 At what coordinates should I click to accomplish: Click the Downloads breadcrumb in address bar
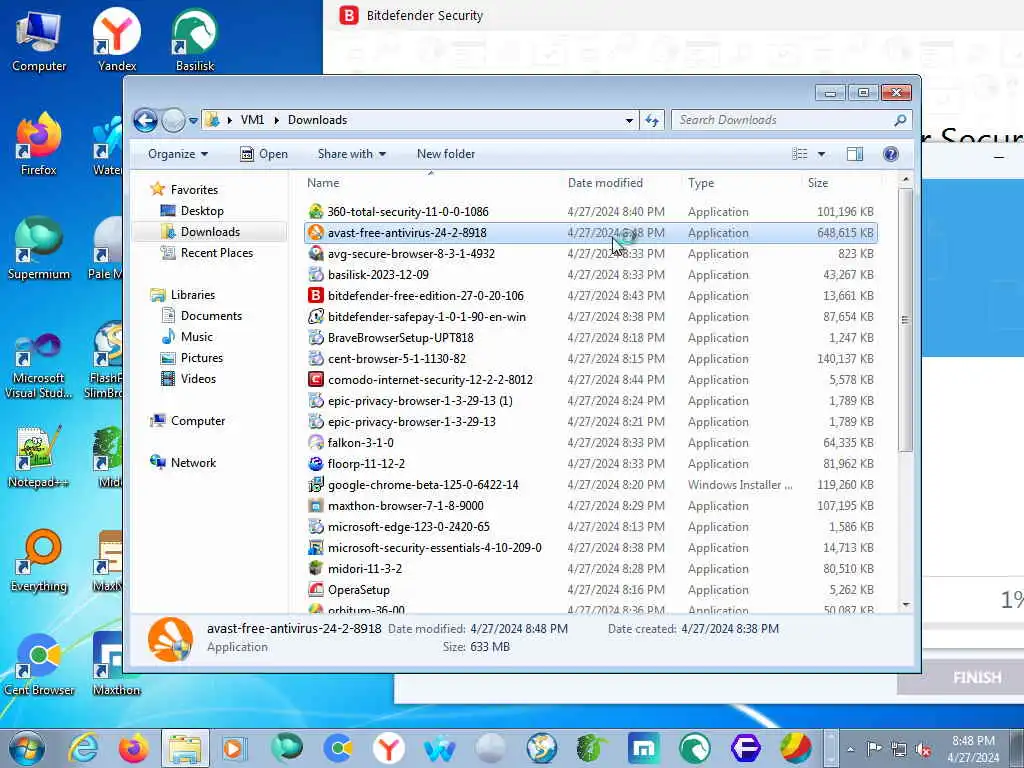(x=317, y=120)
